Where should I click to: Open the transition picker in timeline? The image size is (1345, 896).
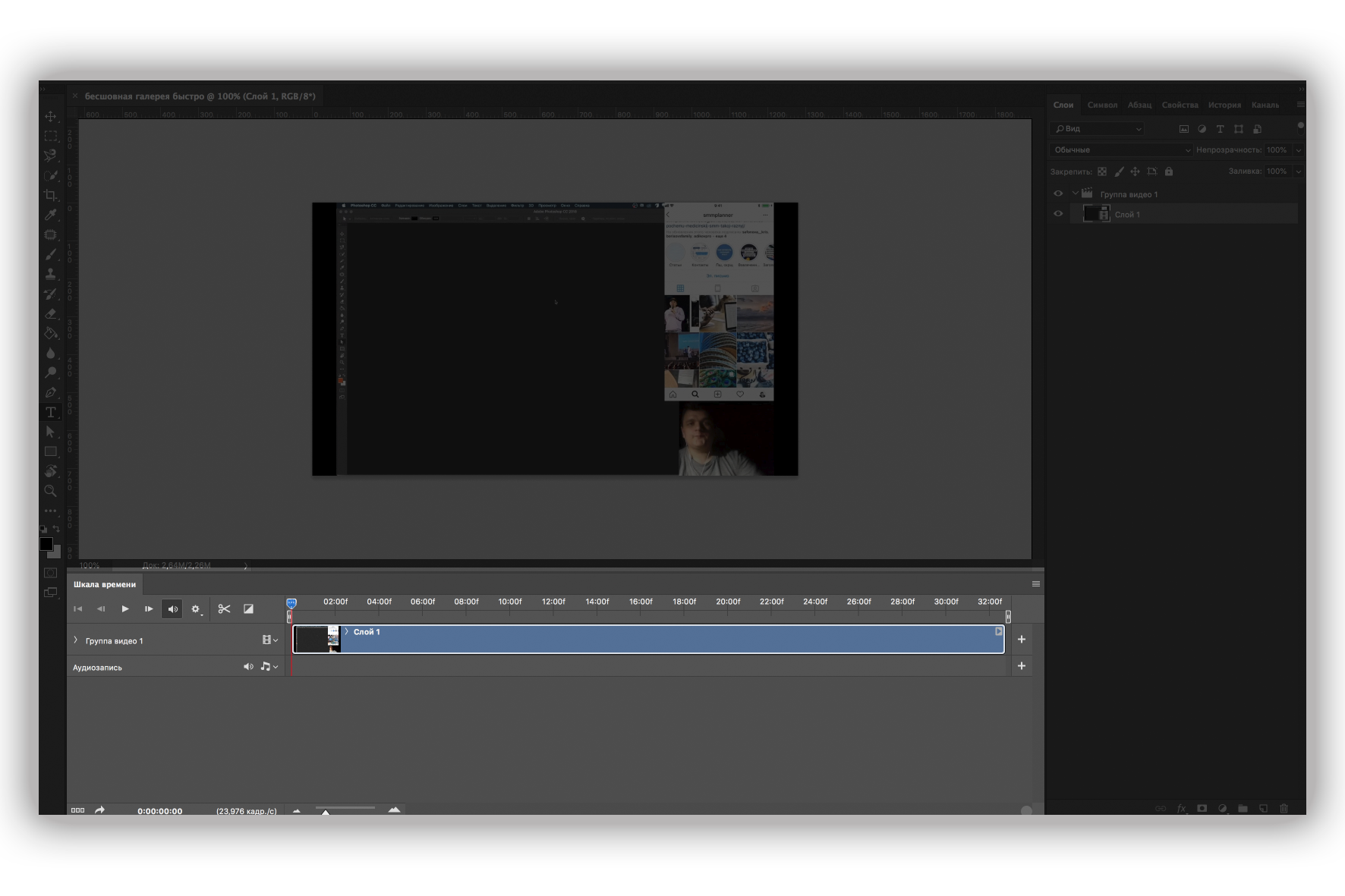pos(248,608)
